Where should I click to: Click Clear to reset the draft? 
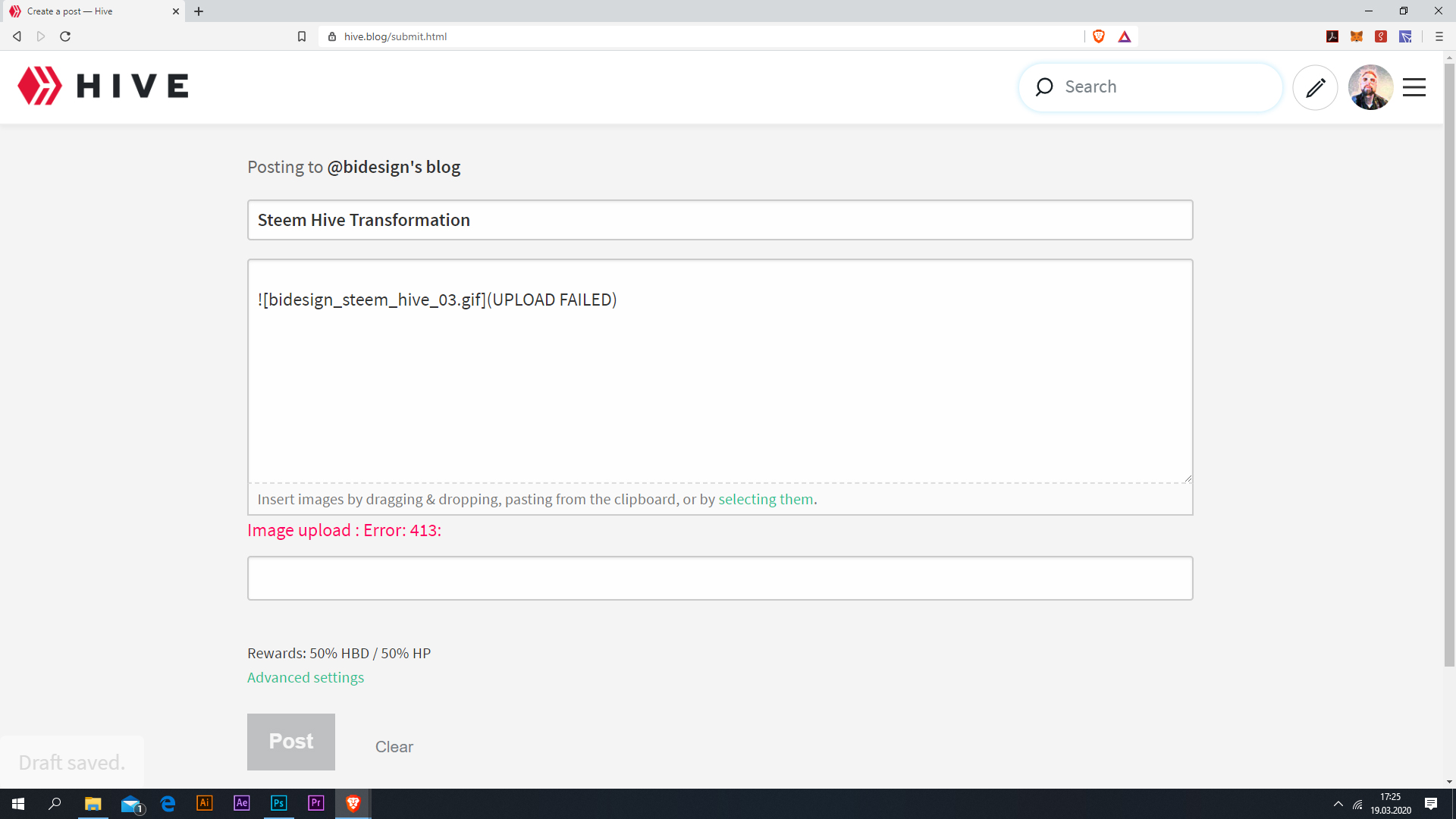pos(394,747)
